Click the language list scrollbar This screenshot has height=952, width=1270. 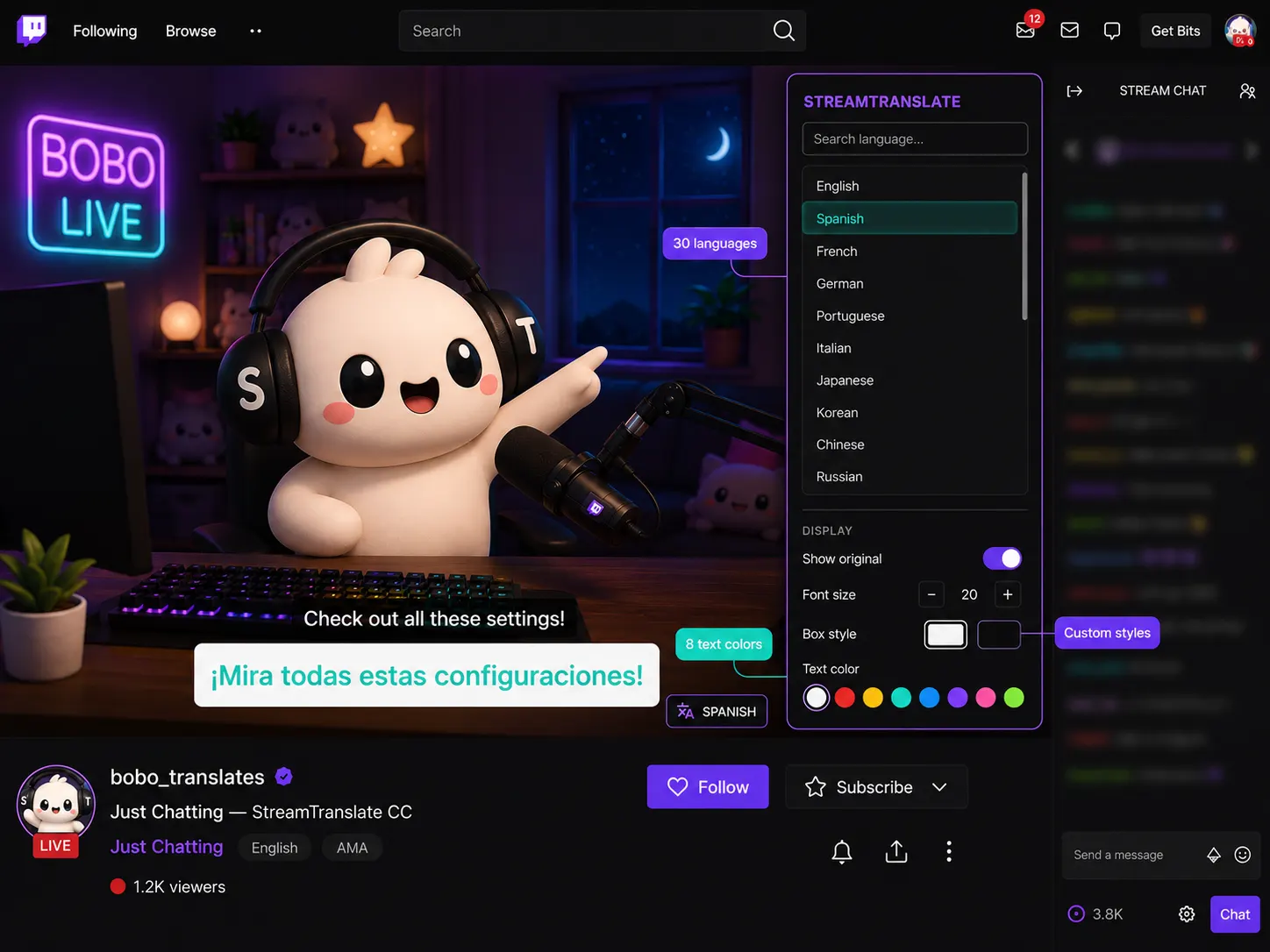(x=1024, y=246)
